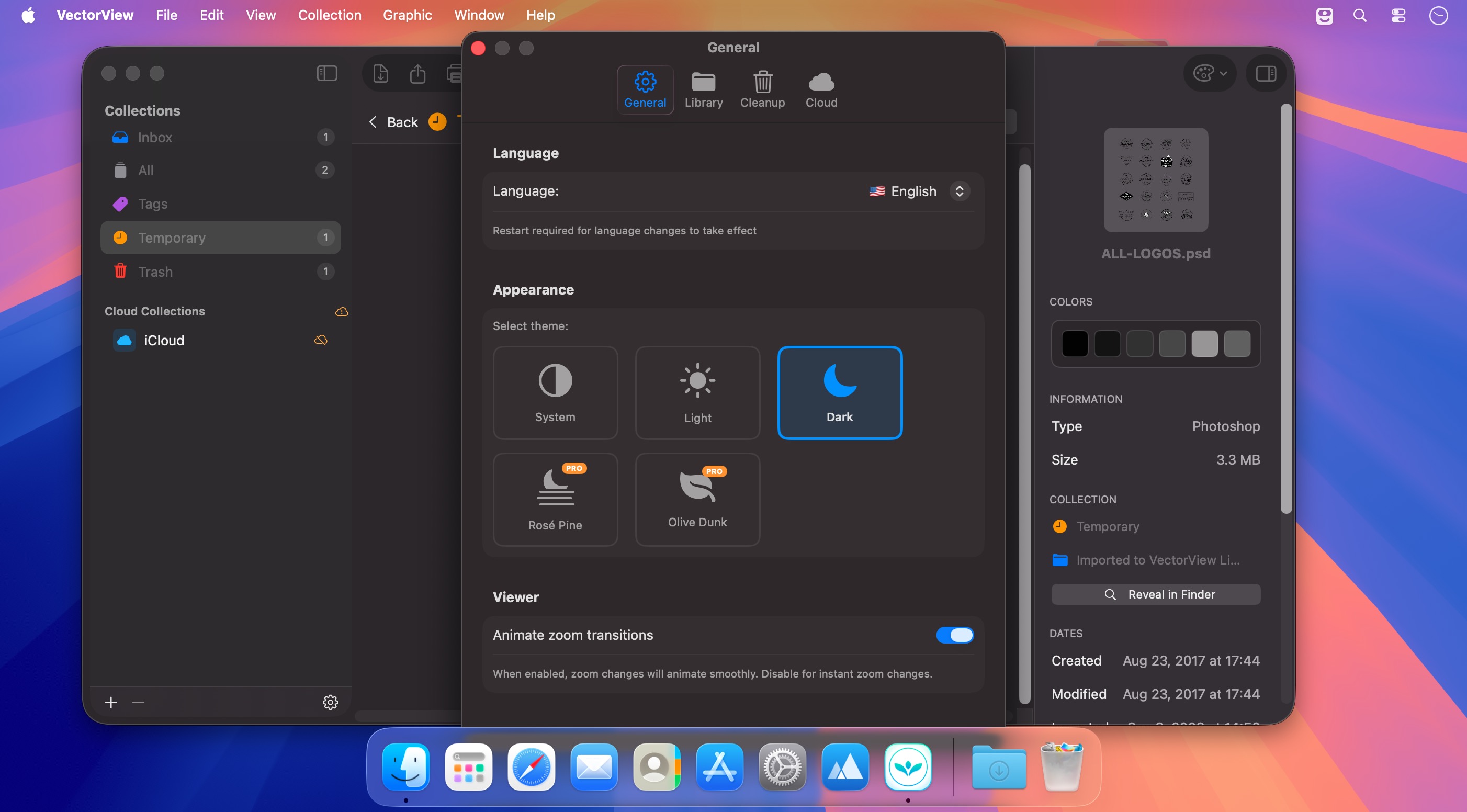Open the Collection menu
The width and height of the screenshot is (1467, 812).
pyautogui.click(x=330, y=15)
